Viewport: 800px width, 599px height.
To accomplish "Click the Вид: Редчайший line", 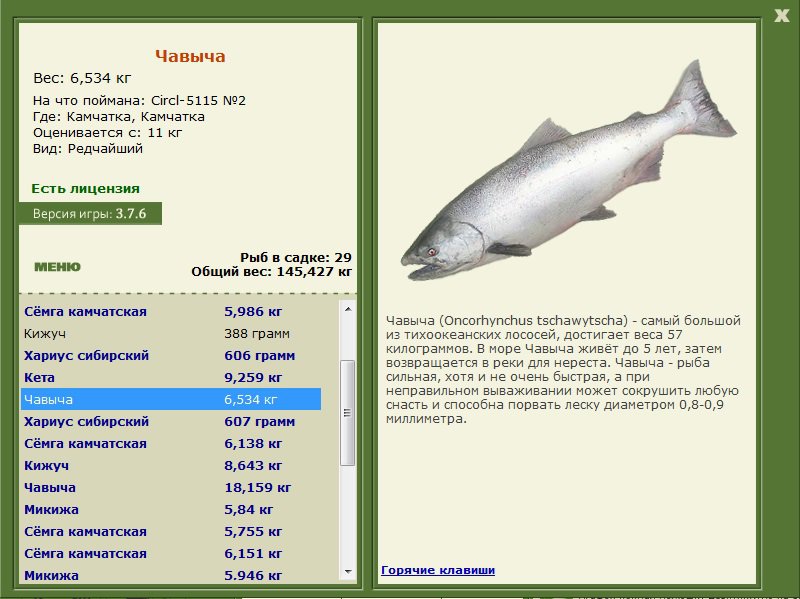I will coord(88,148).
